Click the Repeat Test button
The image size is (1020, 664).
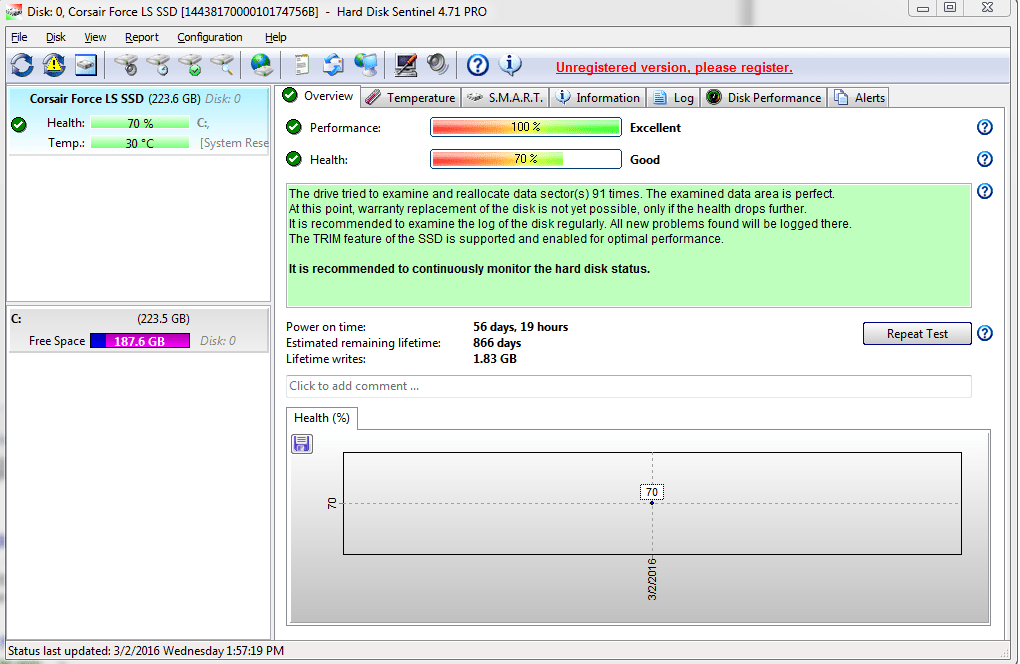(917, 334)
